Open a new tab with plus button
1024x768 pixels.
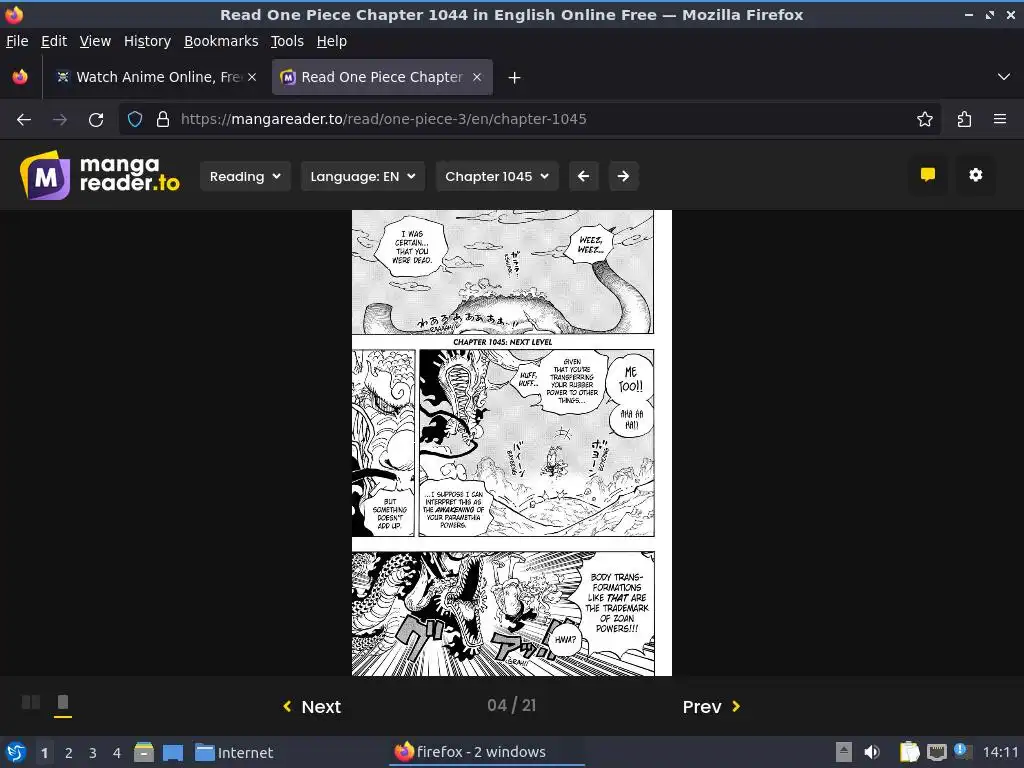515,78
